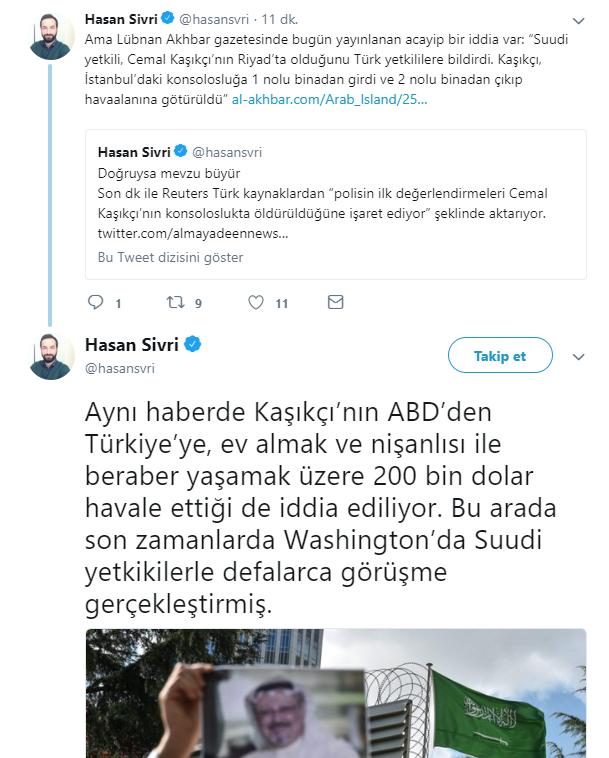Image resolution: width=609 pixels, height=758 pixels.
Task: Open Hasan Sivri's avatar in first tweet
Action: pyautogui.click(x=52, y=36)
